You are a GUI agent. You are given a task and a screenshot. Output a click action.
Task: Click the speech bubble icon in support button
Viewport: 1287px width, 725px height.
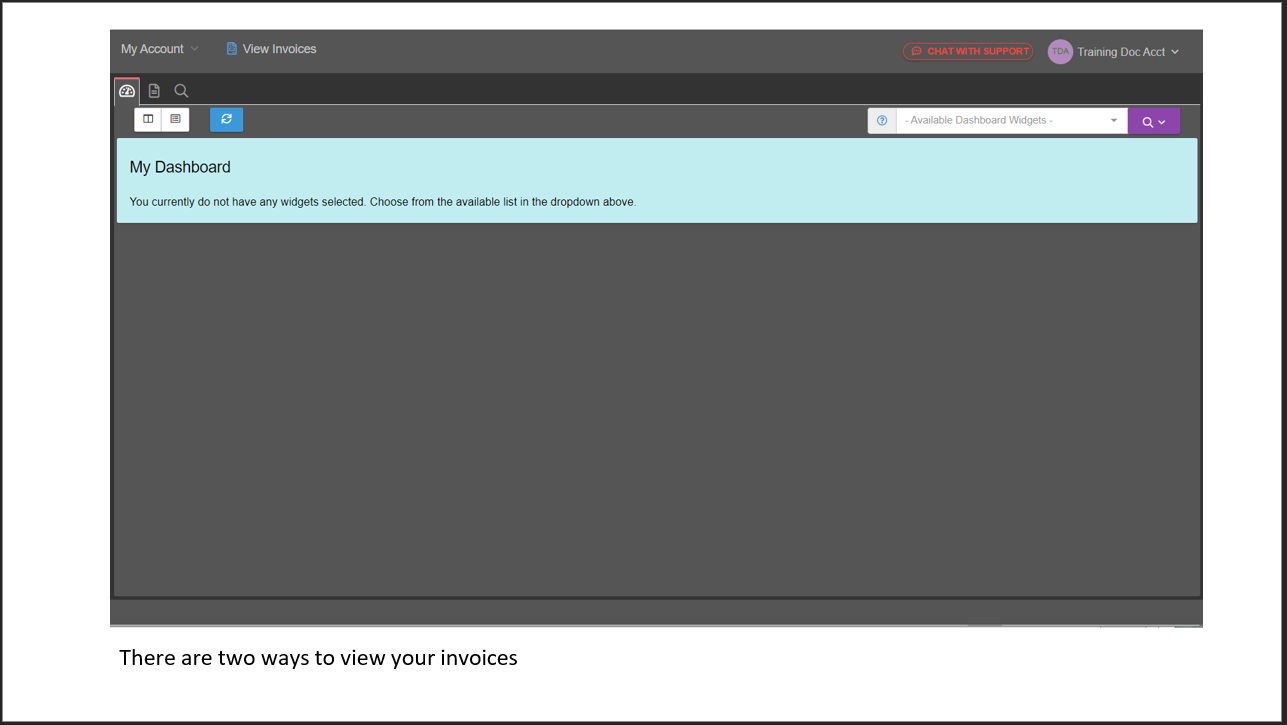click(x=916, y=52)
